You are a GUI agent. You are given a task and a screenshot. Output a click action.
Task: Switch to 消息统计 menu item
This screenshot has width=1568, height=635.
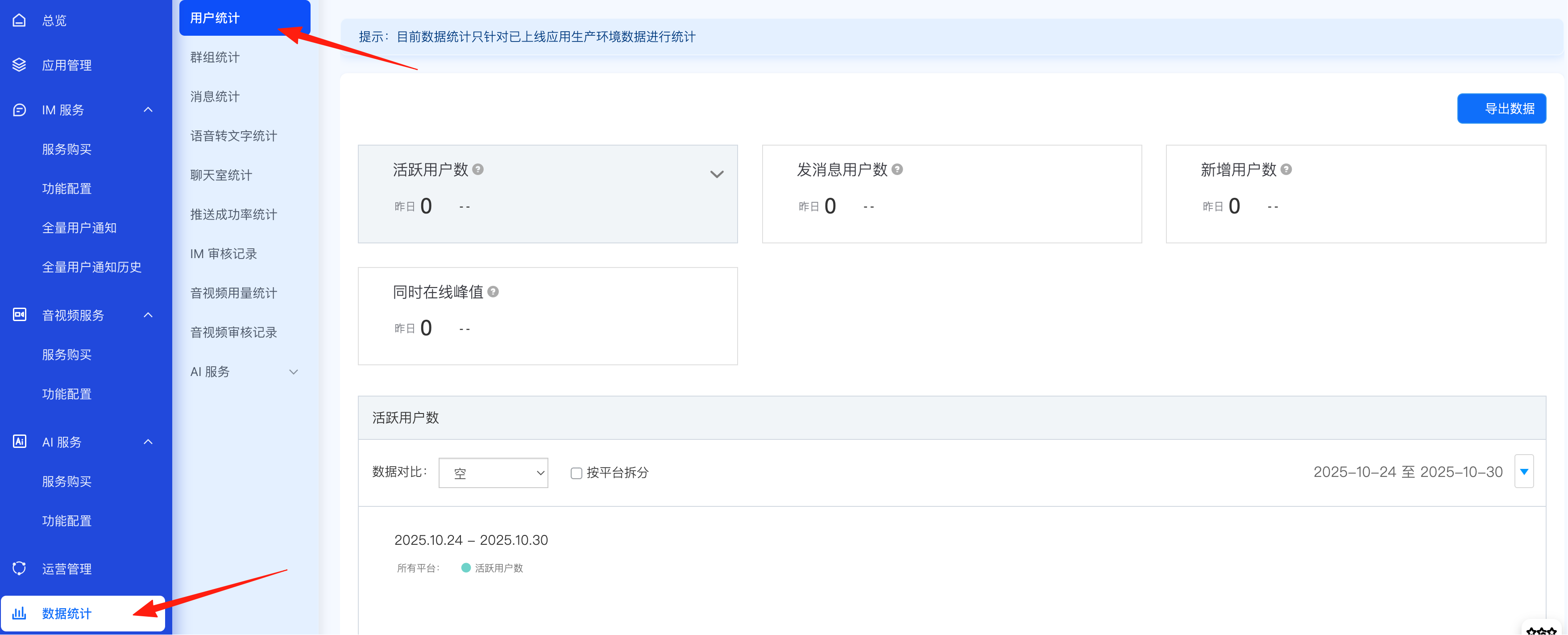pyautogui.click(x=215, y=96)
